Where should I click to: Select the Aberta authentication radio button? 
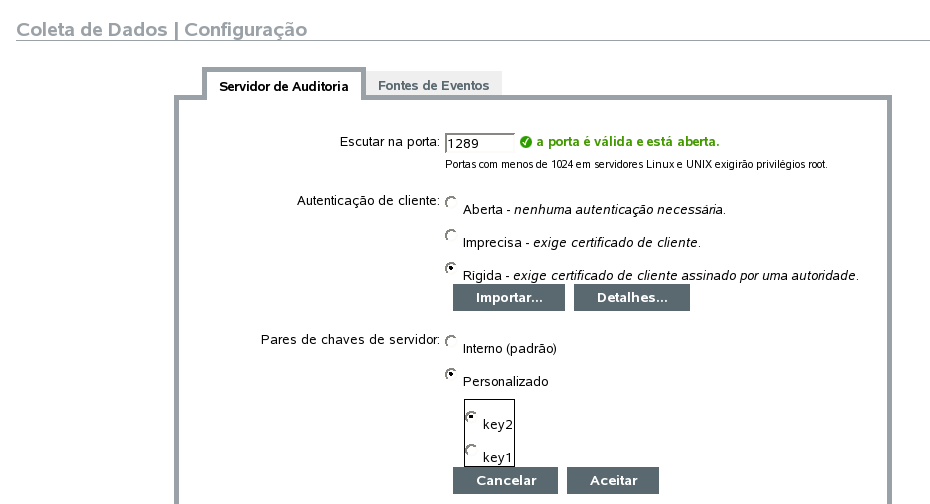(x=451, y=202)
